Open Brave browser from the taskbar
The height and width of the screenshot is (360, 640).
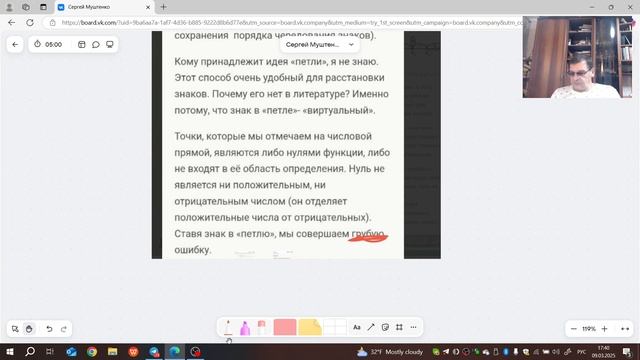(133, 351)
